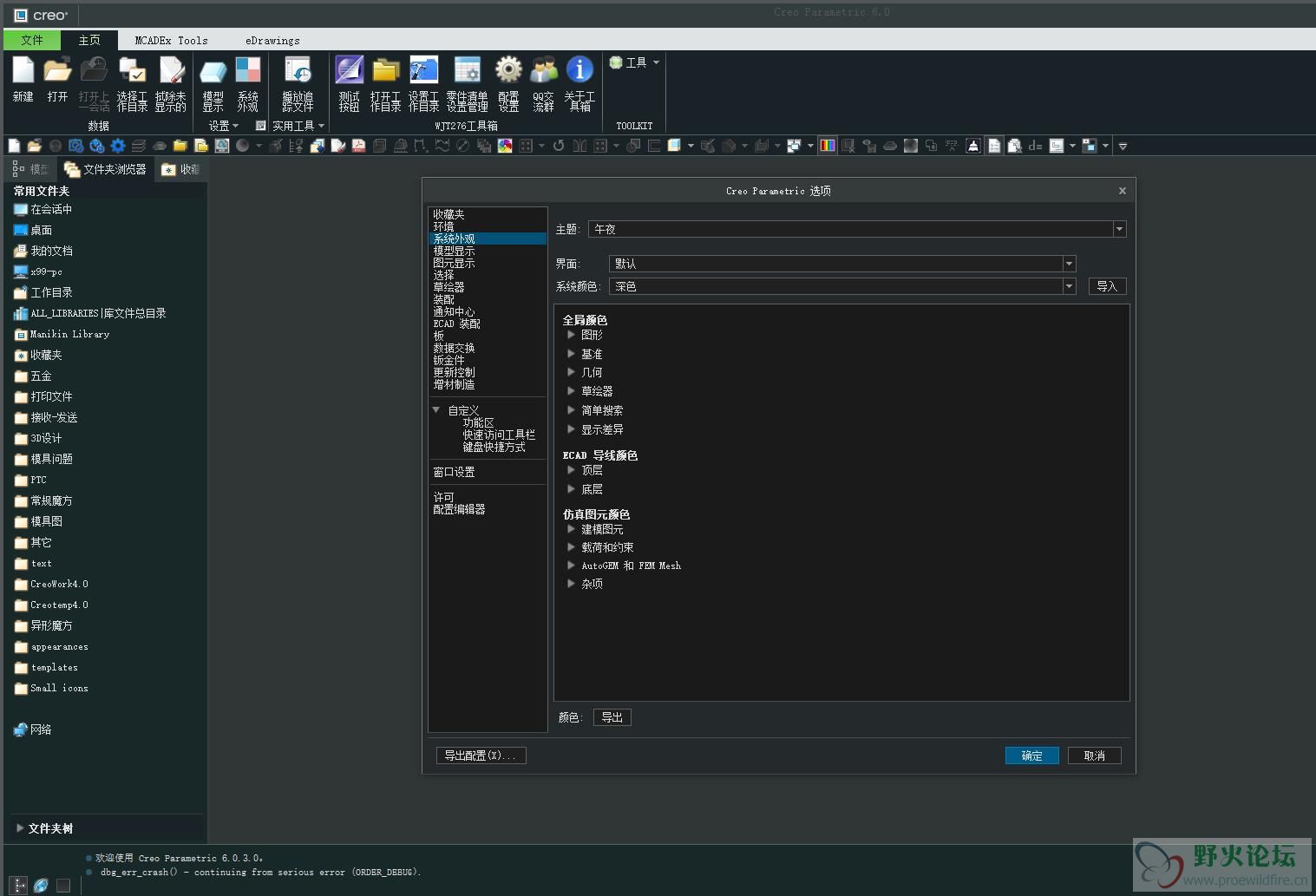Click the 模型显示 ribbon icon

coord(213,70)
